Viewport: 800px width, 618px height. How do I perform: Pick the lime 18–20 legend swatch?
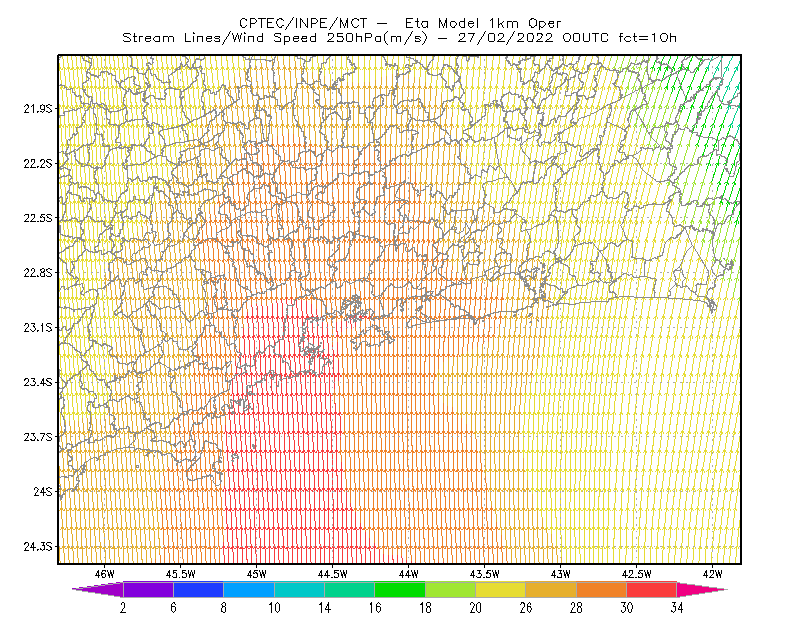point(451,589)
